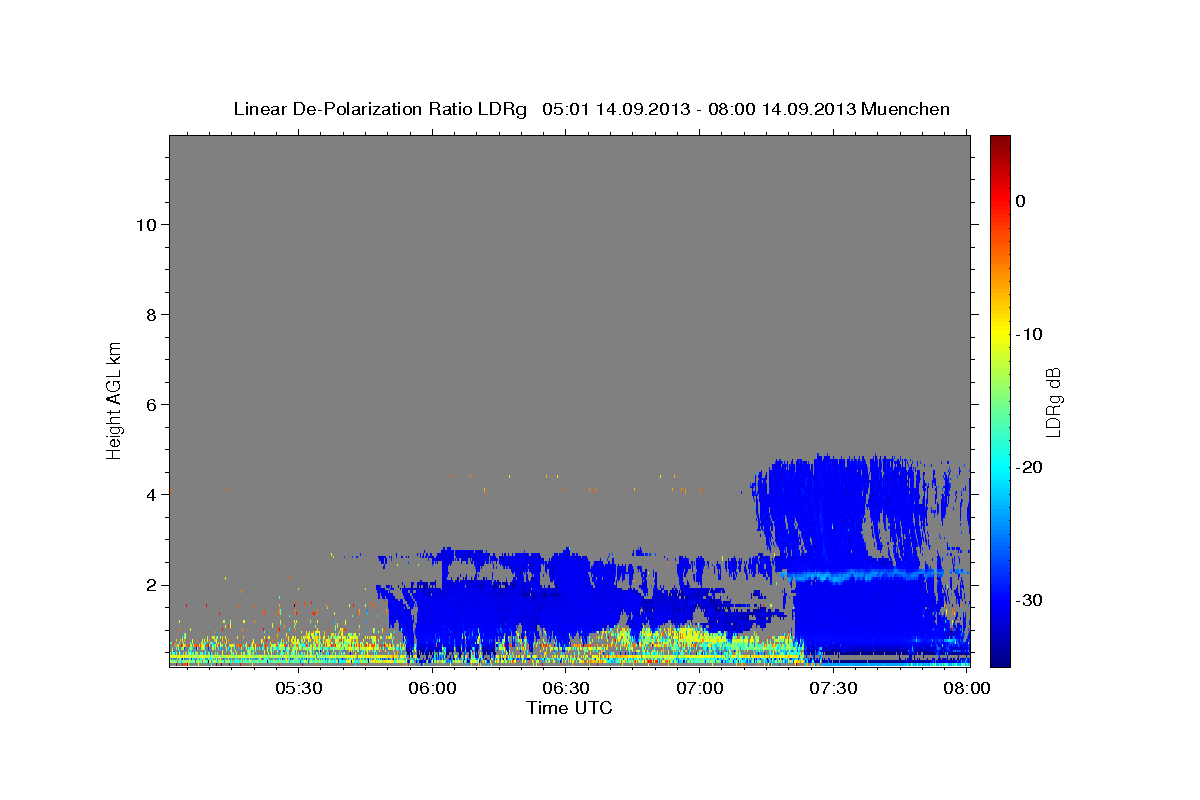Click the yellow region of the colorbar
The image size is (1200, 800).
click(x=1000, y=330)
